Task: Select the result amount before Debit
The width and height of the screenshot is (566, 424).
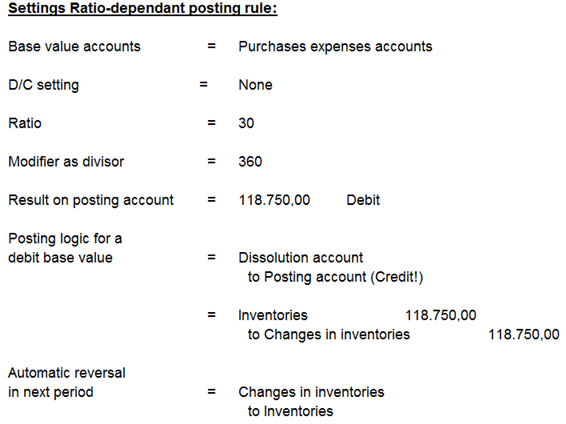Action: pyautogui.click(x=274, y=200)
